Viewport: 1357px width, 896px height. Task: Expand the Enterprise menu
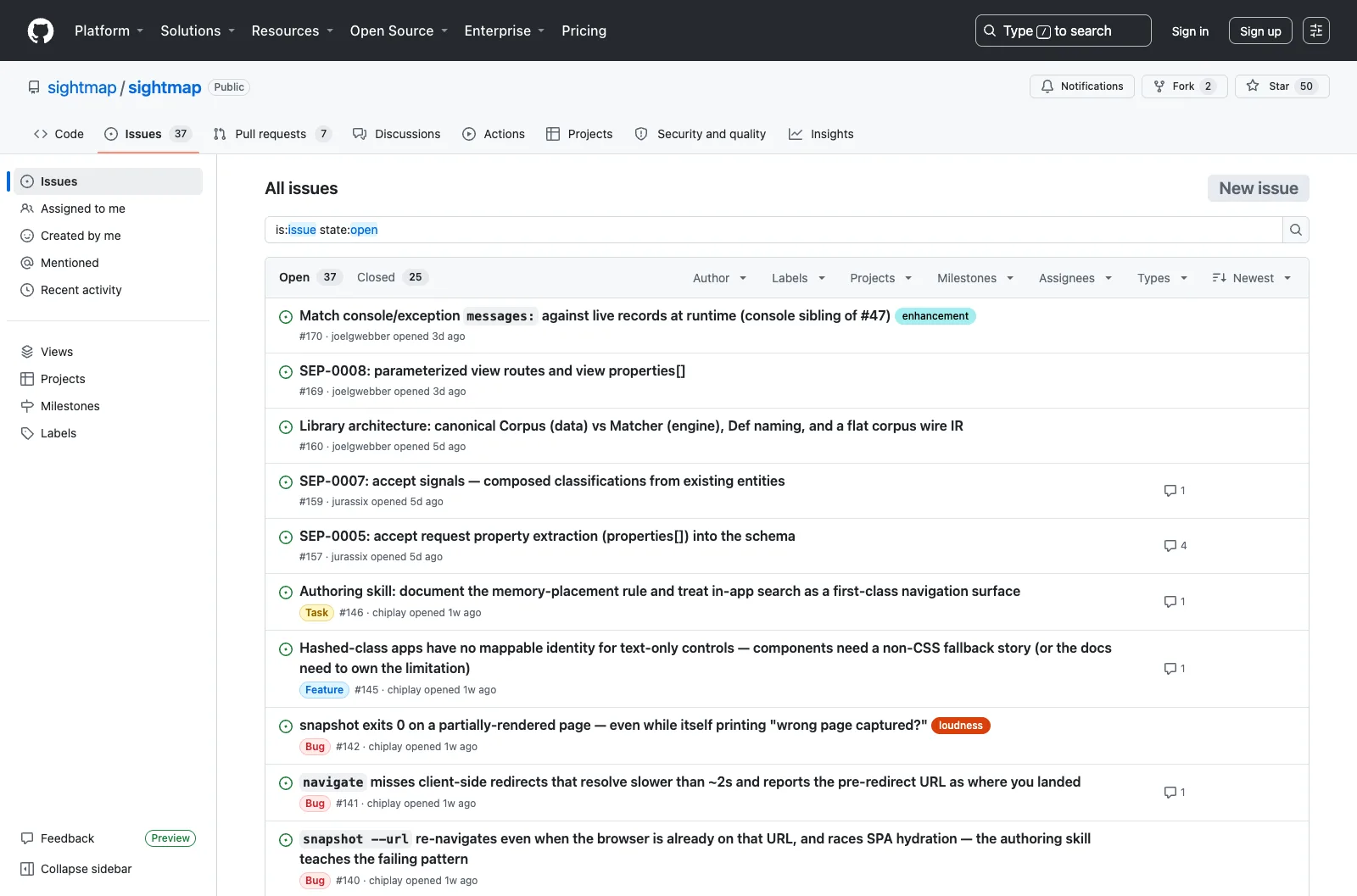504,31
